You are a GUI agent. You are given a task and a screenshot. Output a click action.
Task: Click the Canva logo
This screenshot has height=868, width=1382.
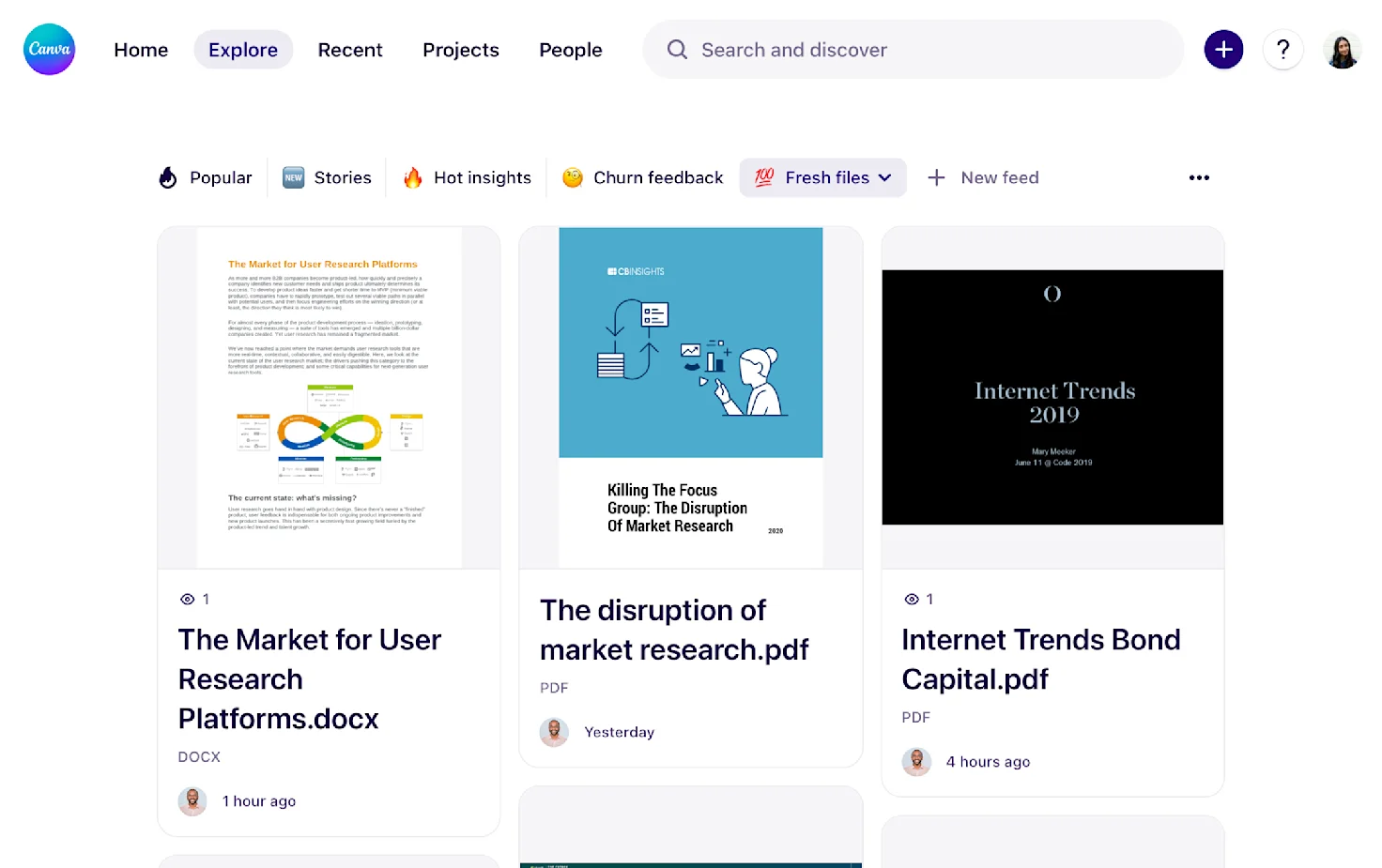pyautogui.click(x=49, y=49)
